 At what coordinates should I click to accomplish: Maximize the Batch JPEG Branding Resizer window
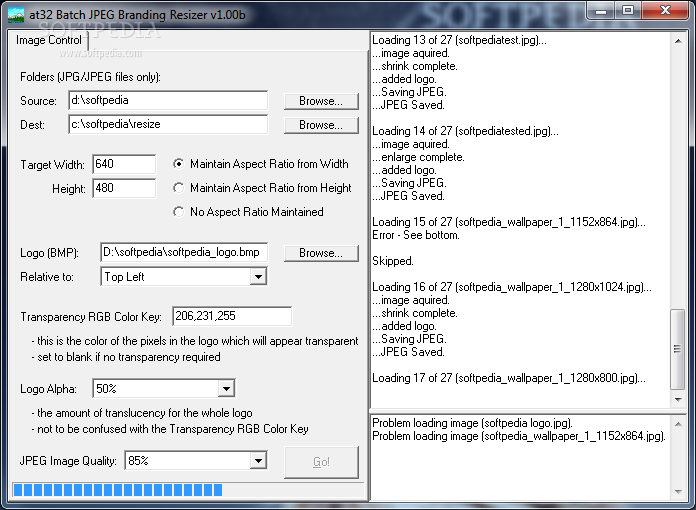click(x=628, y=11)
